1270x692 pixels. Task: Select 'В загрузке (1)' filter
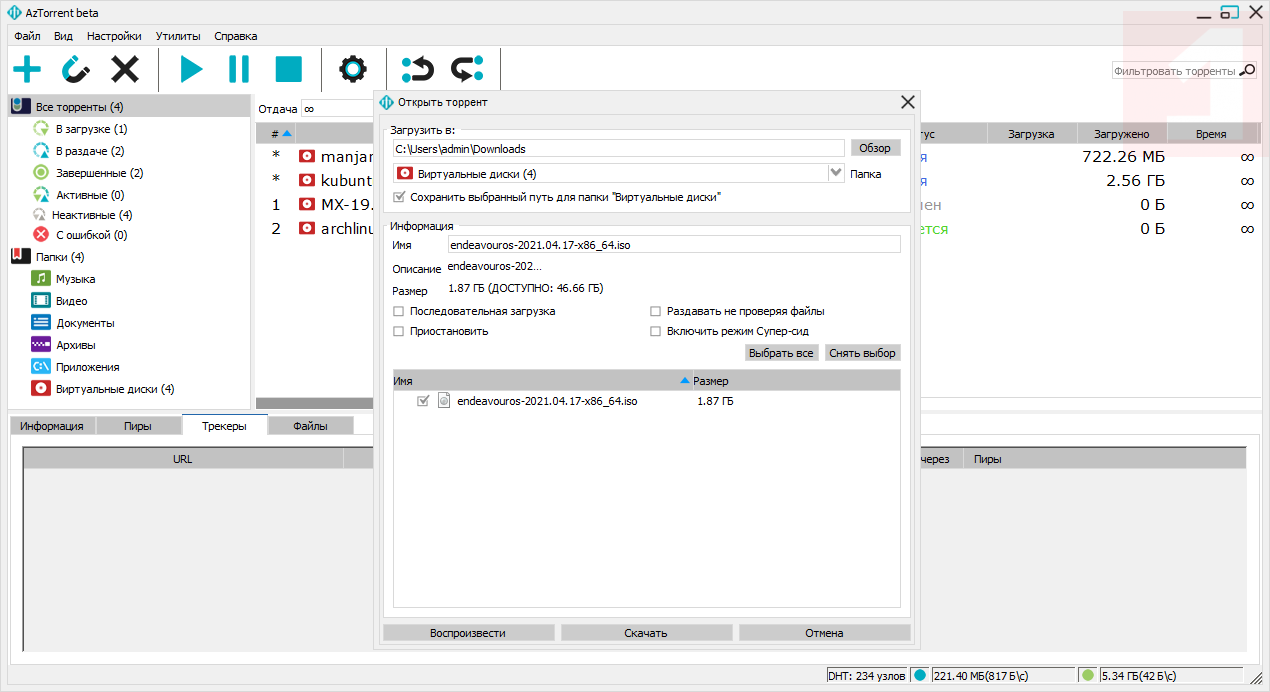(x=91, y=129)
